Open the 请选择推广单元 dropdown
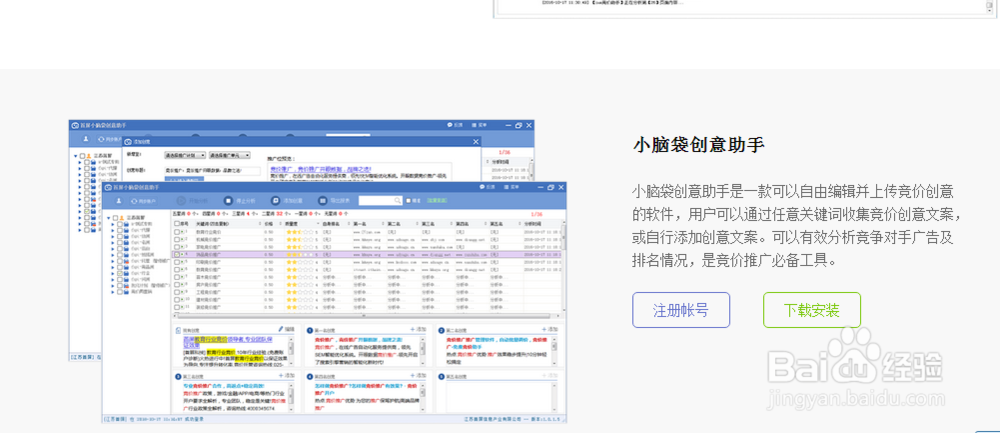 [230, 155]
